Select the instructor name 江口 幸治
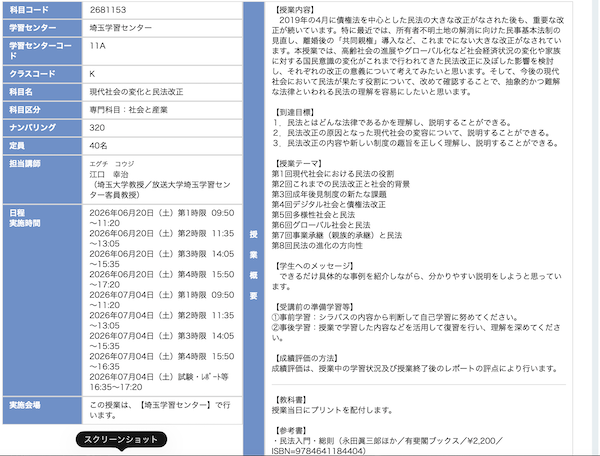The width and height of the screenshot is (600, 456). (x=109, y=174)
